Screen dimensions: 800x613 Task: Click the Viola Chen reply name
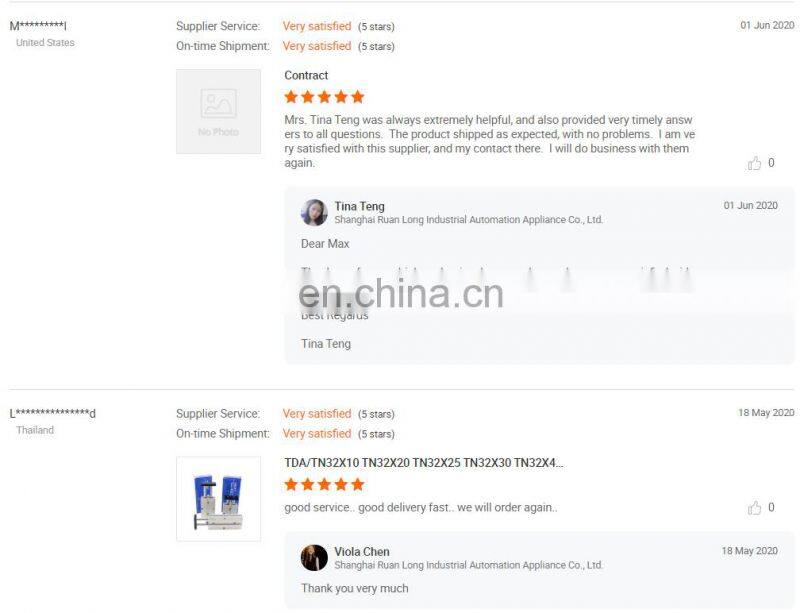click(x=362, y=552)
